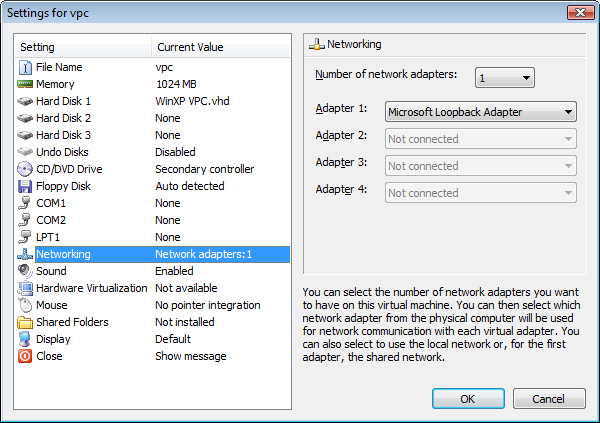Click the Current Value column header
Viewport: 600px width, 423px height.
pos(221,47)
